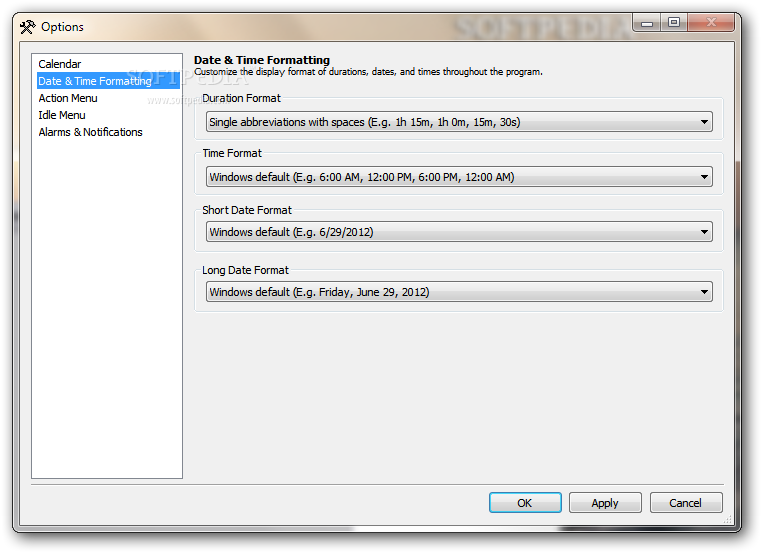762x553 pixels.
Task: Click the 'Long Date Format' group label
Action: 245,270
